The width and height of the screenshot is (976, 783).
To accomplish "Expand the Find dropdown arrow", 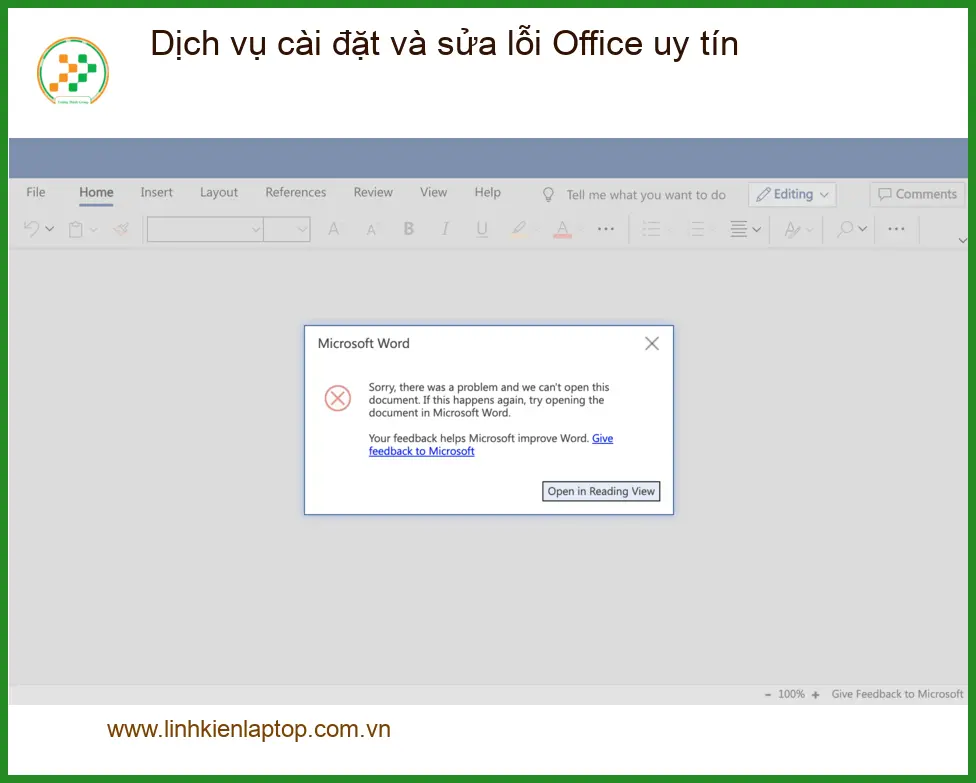I will click(x=863, y=229).
